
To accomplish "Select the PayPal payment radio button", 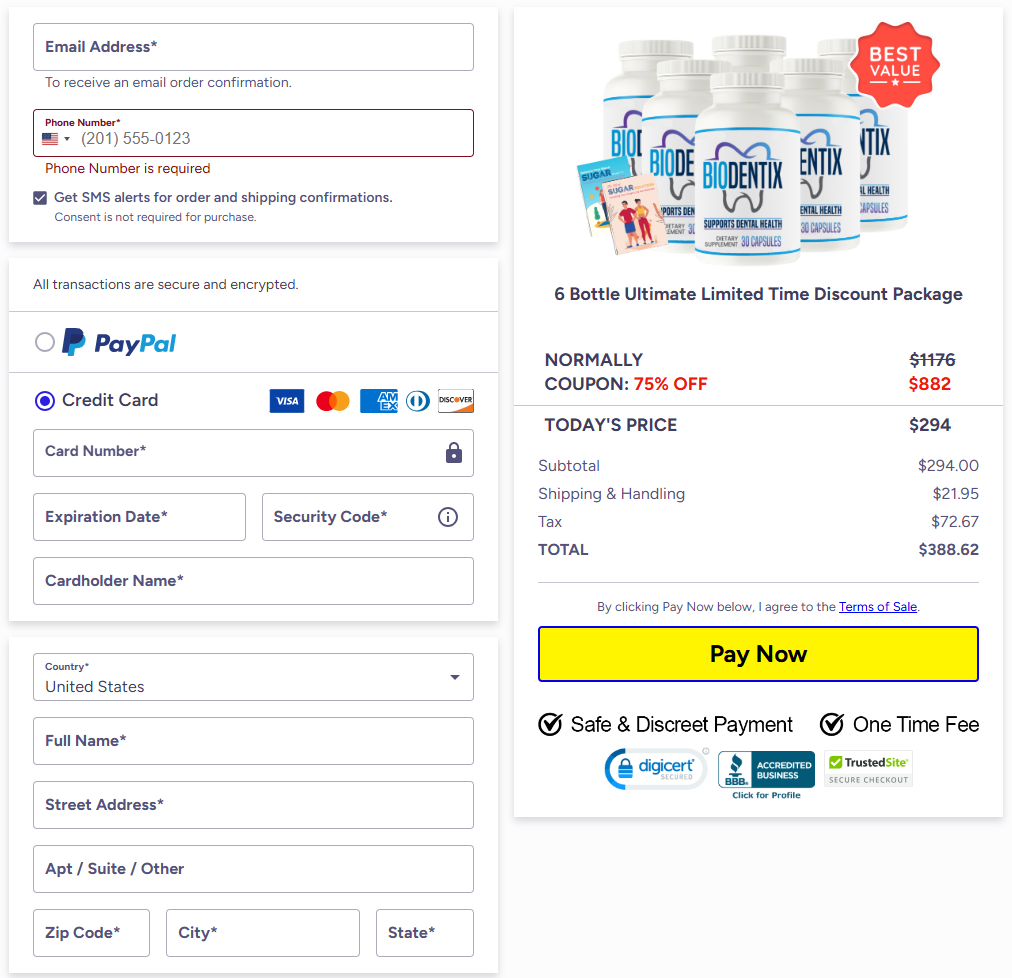I will (x=45, y=342).
